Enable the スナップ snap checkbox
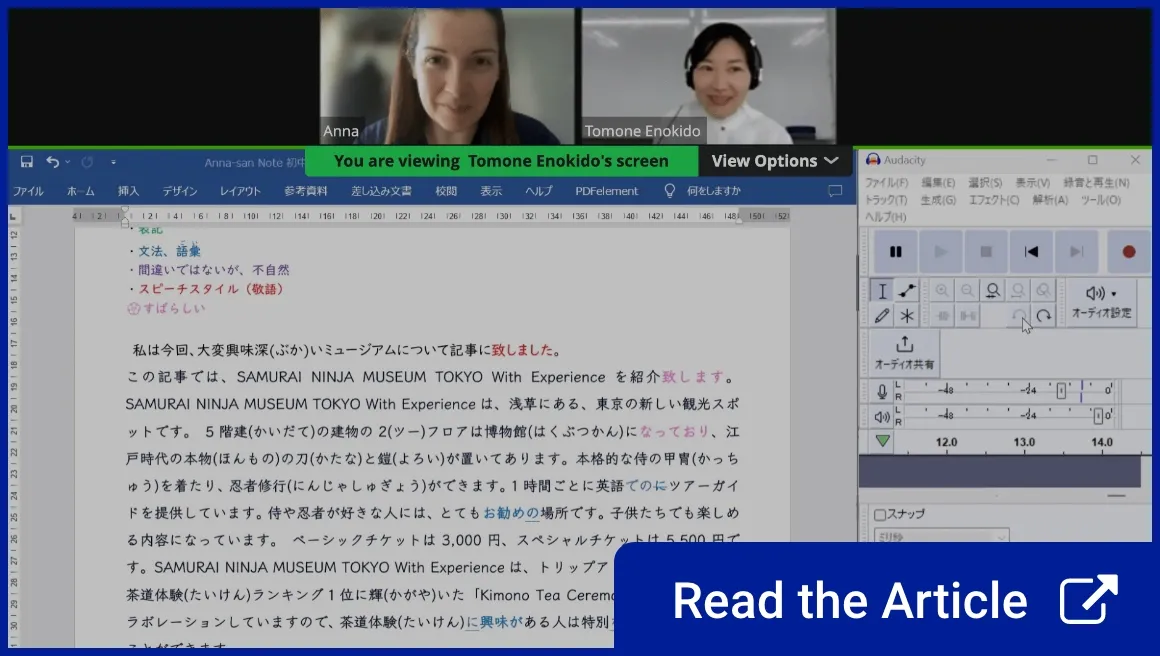The height and width of the screenshot is (656, 1160). click(x=880, y=515)
